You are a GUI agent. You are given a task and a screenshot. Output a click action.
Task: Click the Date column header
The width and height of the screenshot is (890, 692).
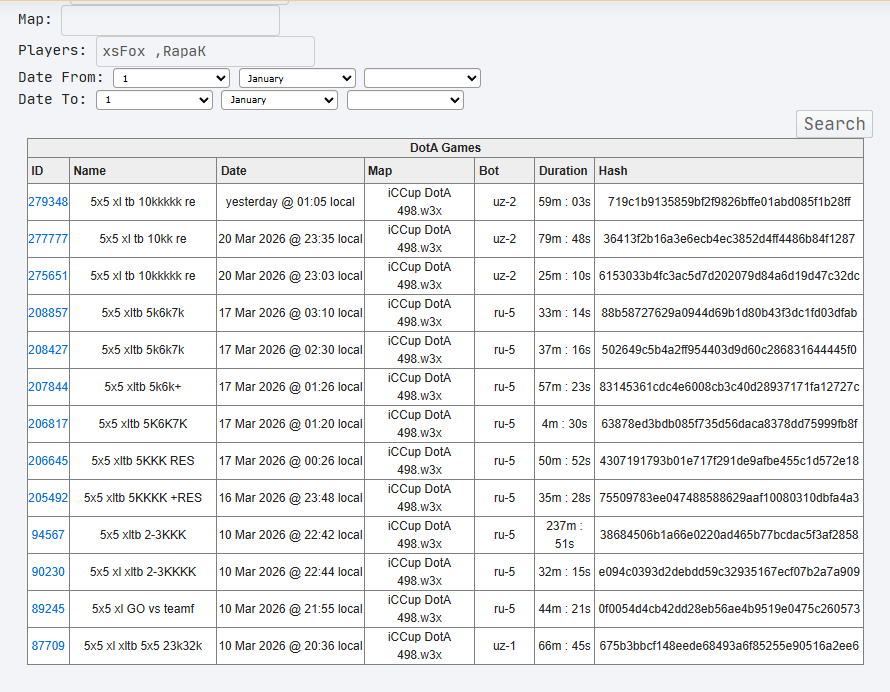[291, 171]
